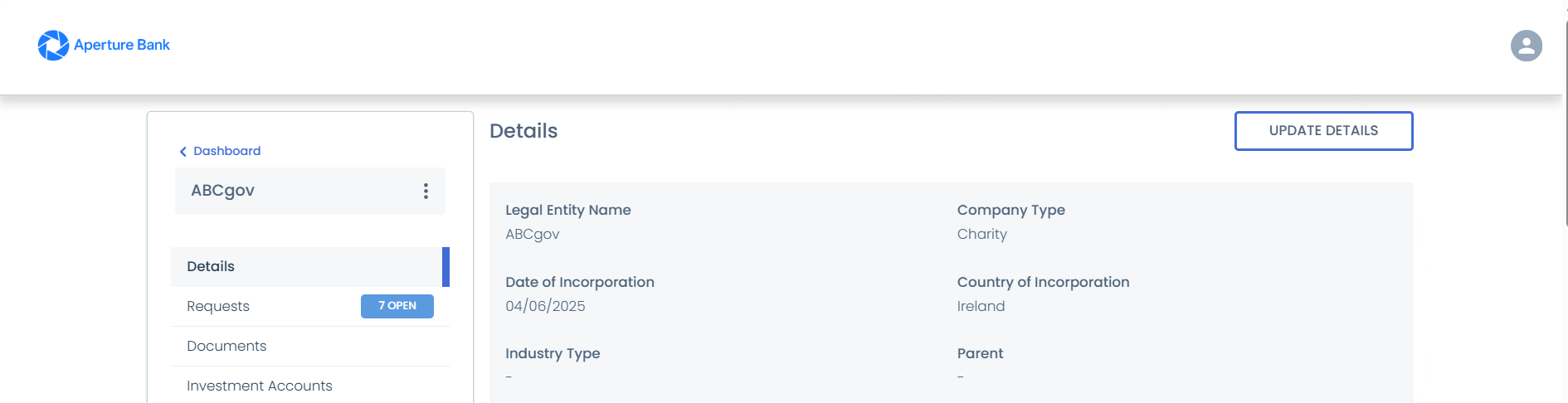Click the Ireland country of incorporation value
1568x403 pixels.
[x=981, y=306]
